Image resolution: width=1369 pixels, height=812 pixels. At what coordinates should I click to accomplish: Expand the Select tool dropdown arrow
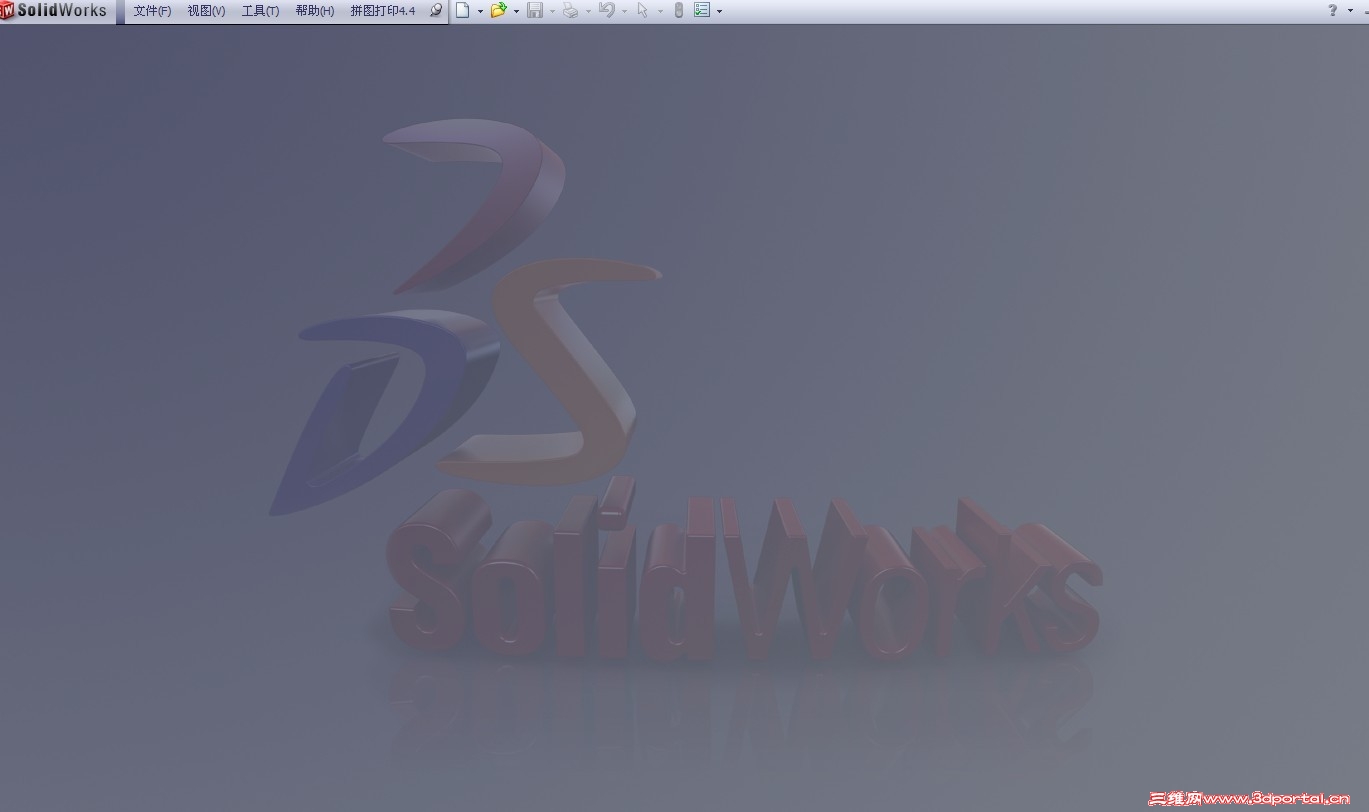(x=660, y=12)
